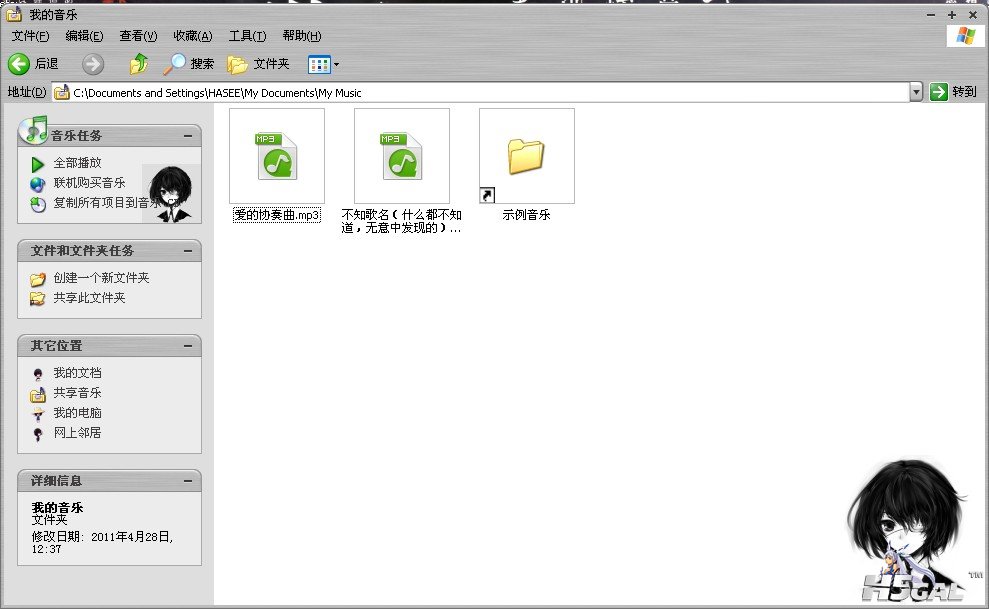Click the Up folder toolbar icon

(139, 64)
